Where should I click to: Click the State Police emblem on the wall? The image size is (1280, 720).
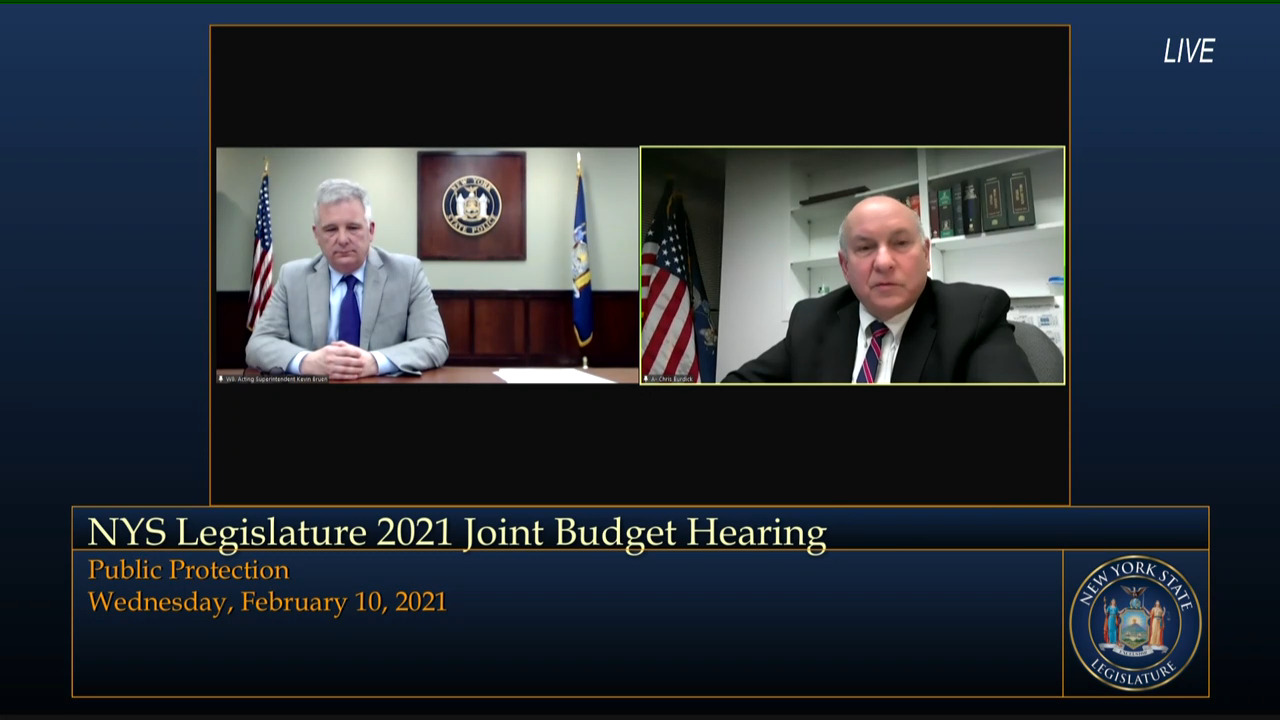coord(471,205)
